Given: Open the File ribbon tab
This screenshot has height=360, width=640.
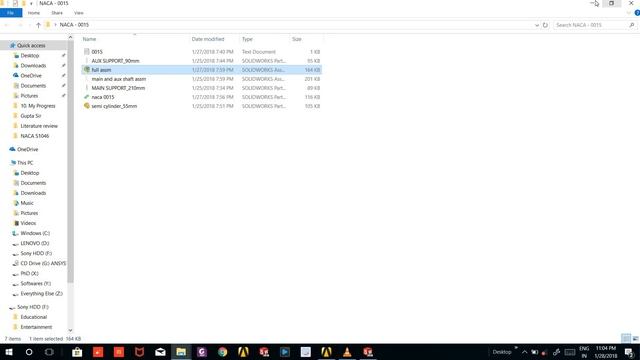Looking at the screenshot, I should tap(11, 13).
